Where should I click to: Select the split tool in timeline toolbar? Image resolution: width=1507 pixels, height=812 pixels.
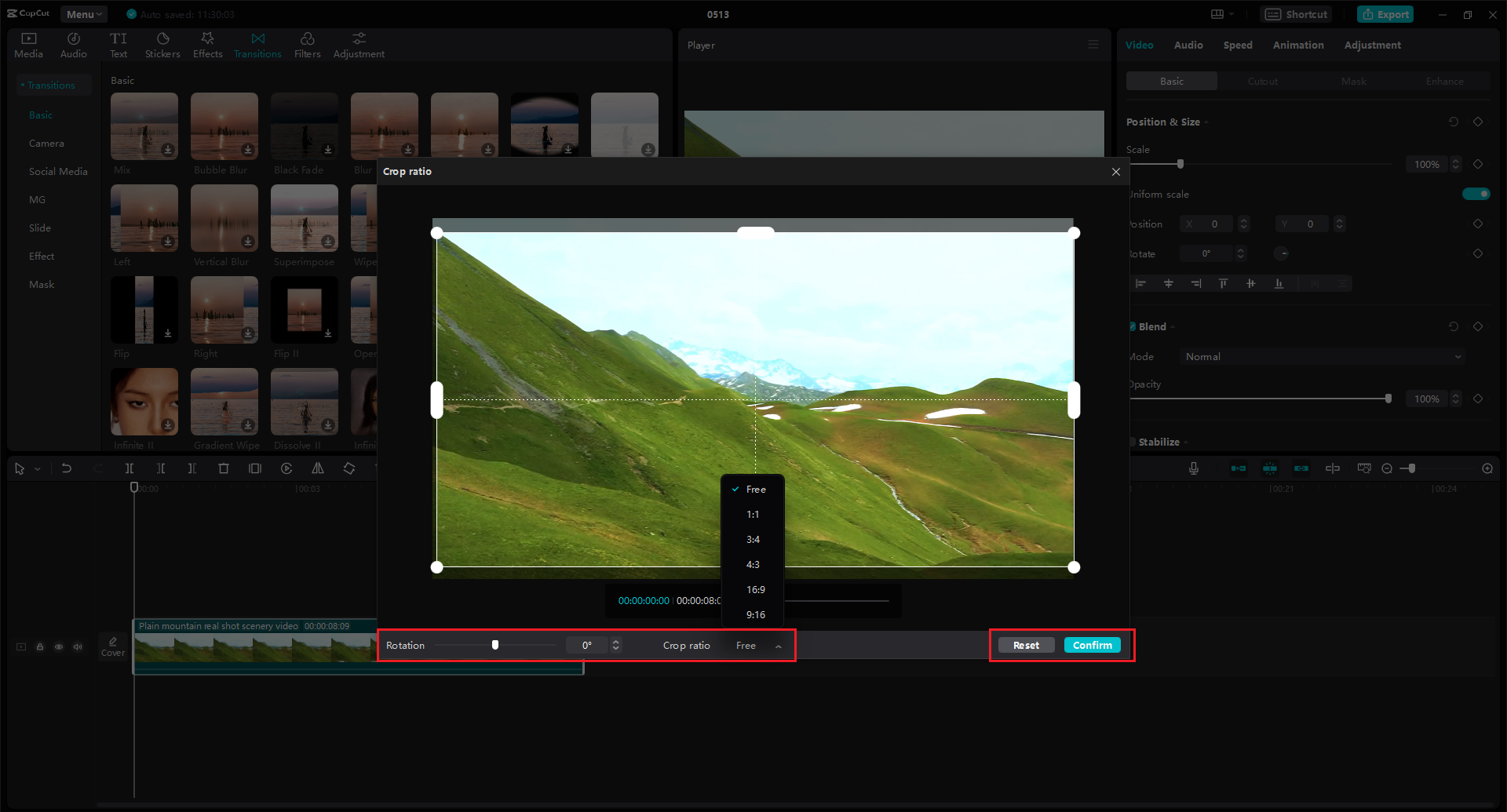(130, 468)
